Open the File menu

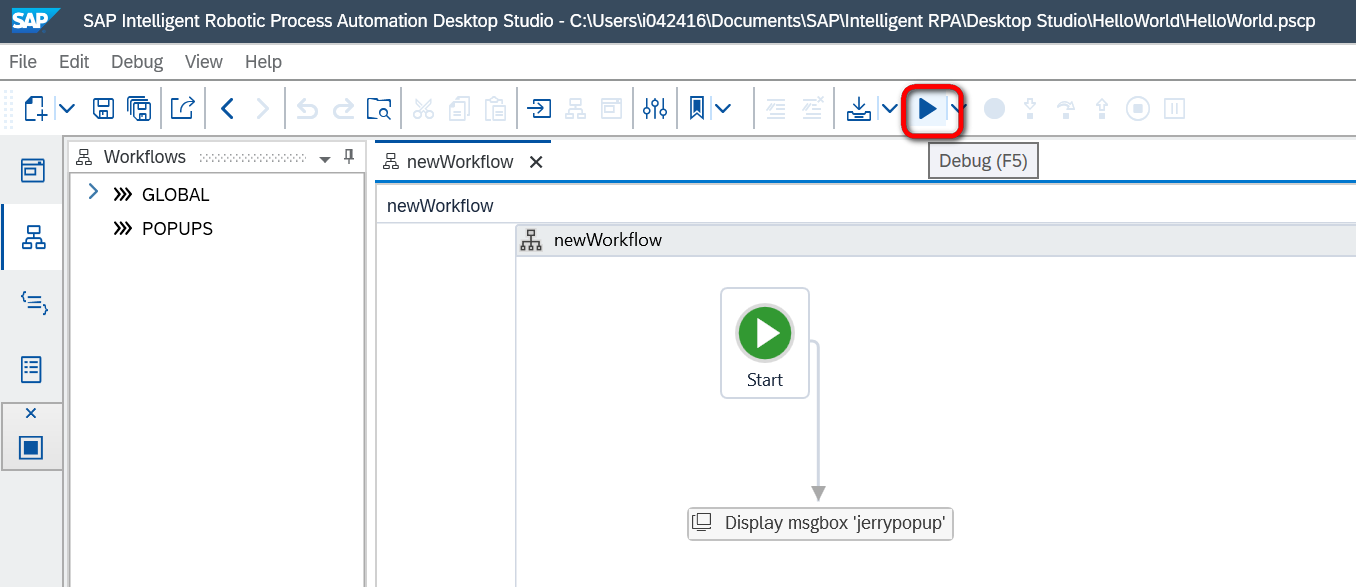(x=23, y=62)
